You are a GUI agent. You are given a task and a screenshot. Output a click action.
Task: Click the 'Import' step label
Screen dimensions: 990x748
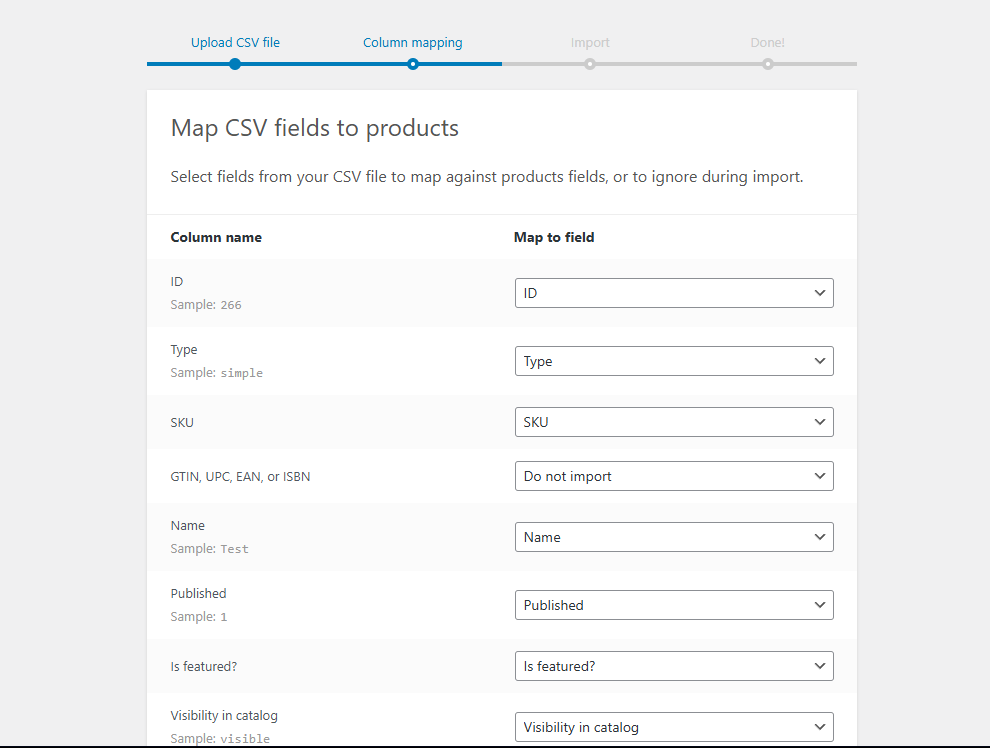pyautogui.click(x=590, y=43)
